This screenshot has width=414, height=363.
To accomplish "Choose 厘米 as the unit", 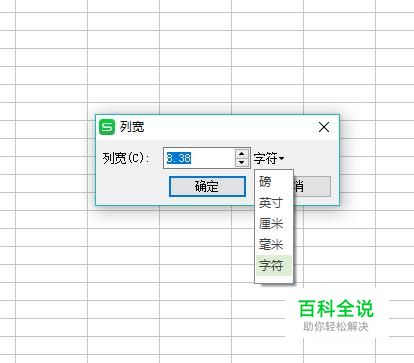I will 274,224.
